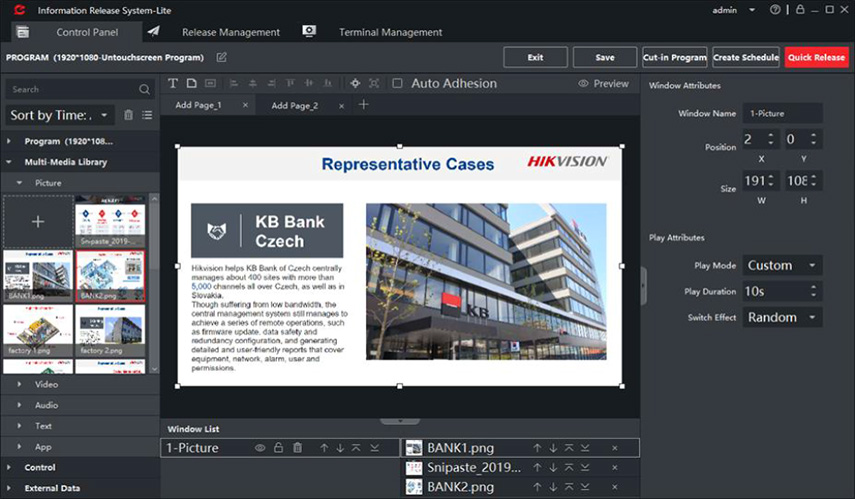Viewport: 855px width, 499px height.
Task: Remove Snipaste_2019 item from playlist
Action: (615, 467)
